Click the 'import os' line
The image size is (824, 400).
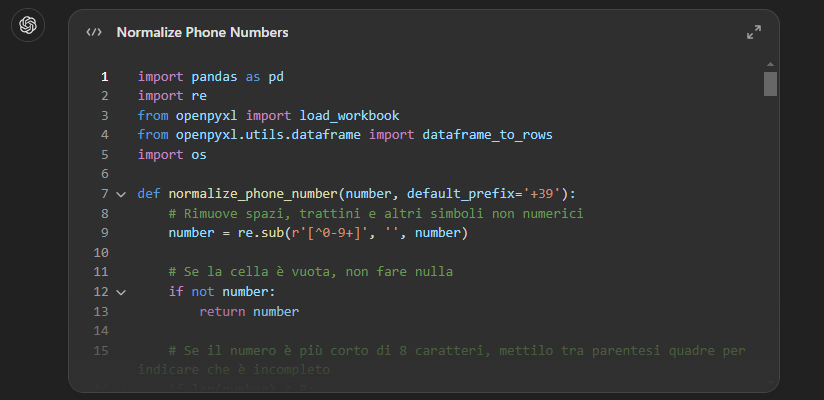(172, 155)
